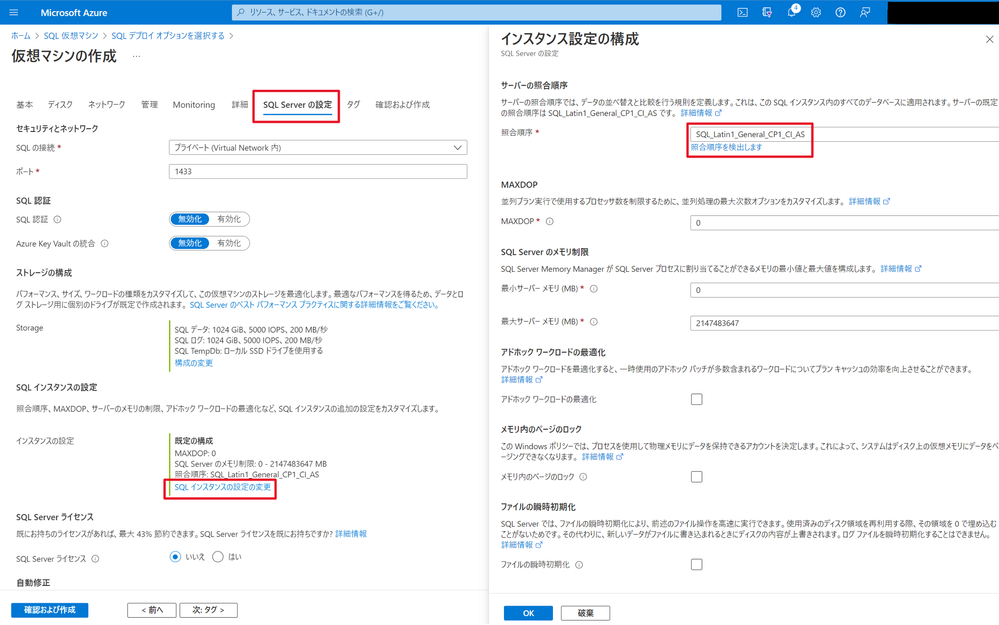Open 詳細情報 link under ファイルの瞬時初期化

click(x=522, y=545)
